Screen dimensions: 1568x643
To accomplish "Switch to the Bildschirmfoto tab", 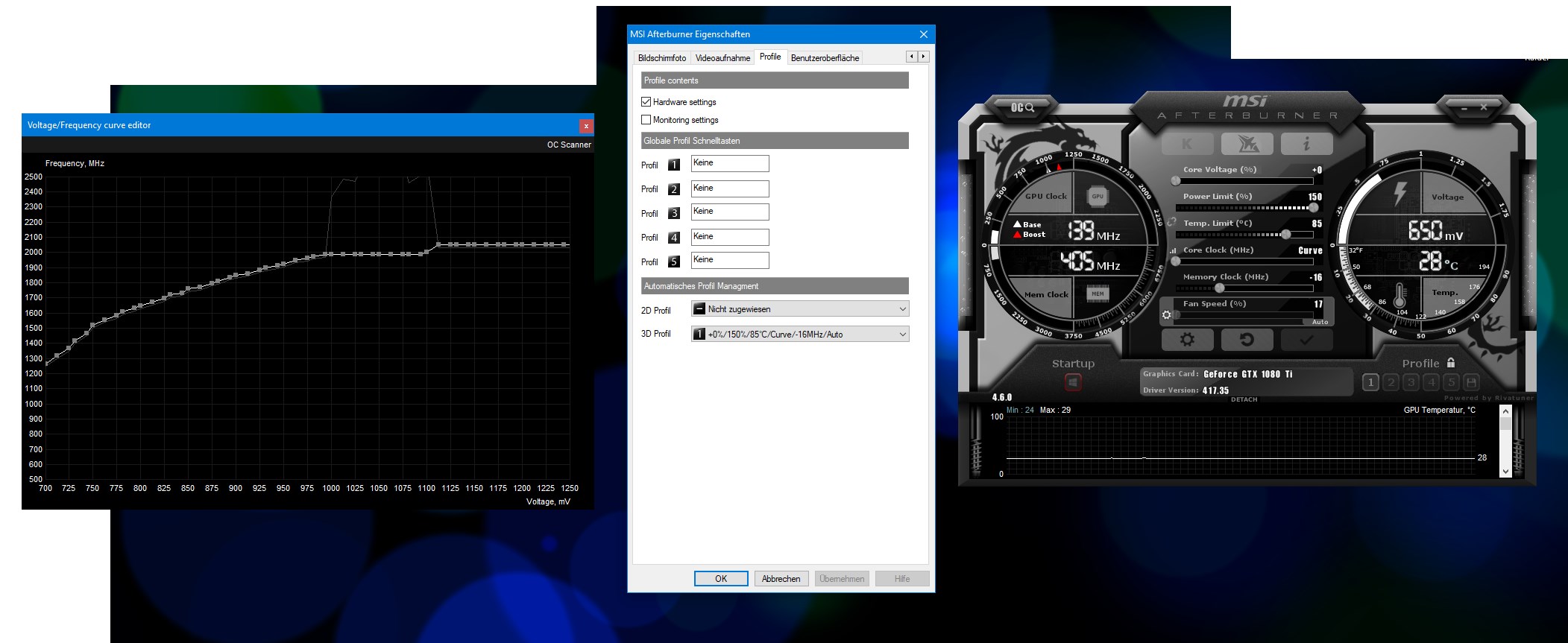I will [x=662, y=58].
